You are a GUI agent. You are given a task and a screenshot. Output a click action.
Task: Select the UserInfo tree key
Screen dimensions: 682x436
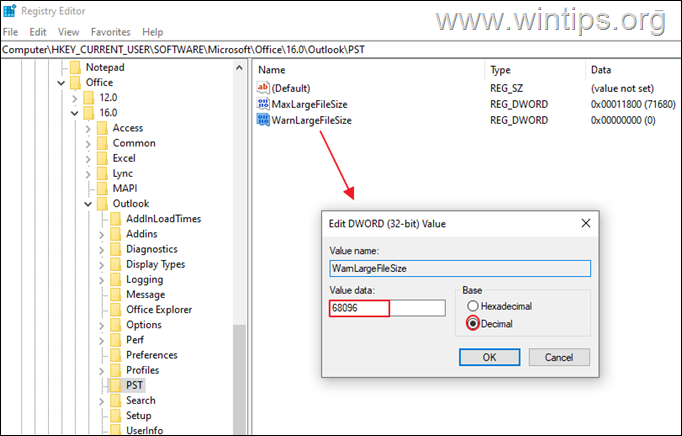(144, 430)
